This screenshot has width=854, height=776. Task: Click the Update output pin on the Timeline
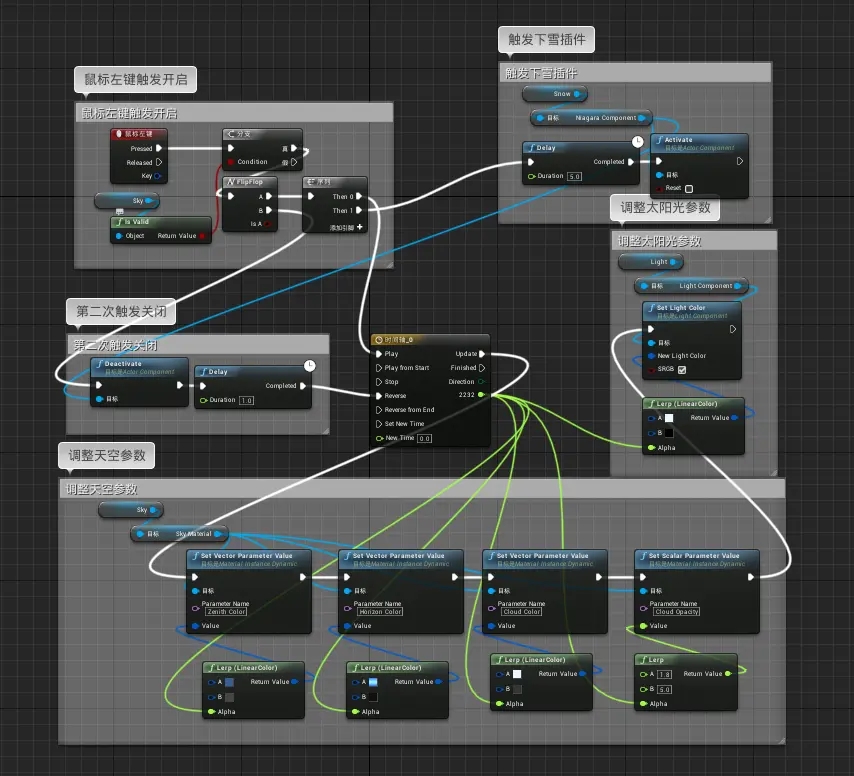[481, 353]
